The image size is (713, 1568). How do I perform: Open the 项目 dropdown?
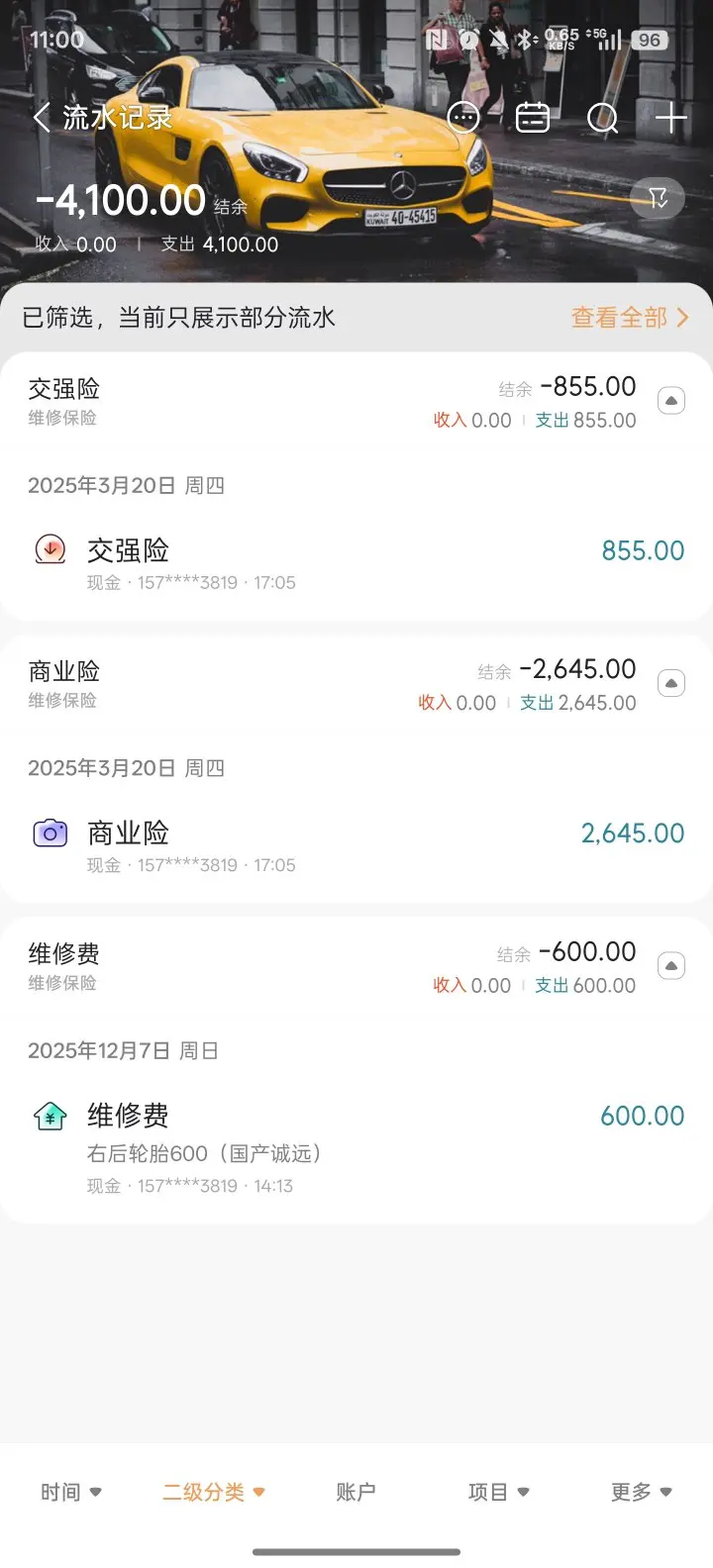498,1492
